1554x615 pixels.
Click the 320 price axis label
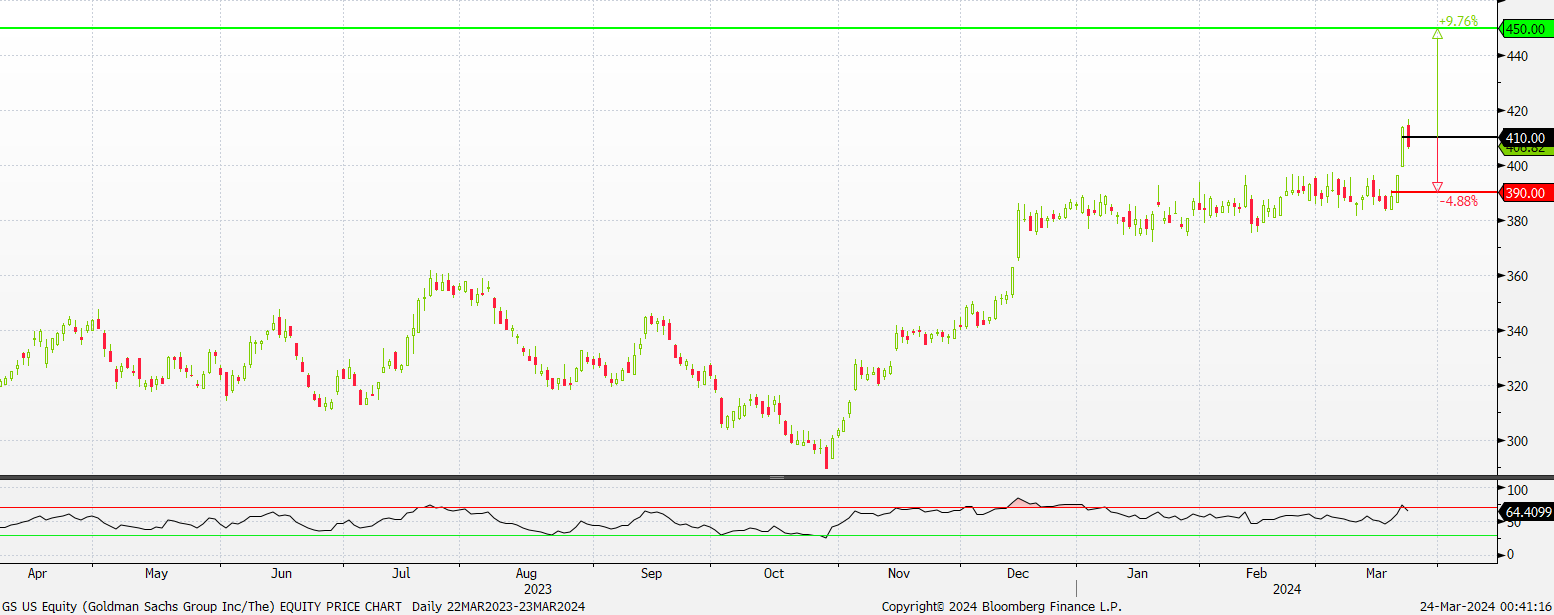point(1516,386)
